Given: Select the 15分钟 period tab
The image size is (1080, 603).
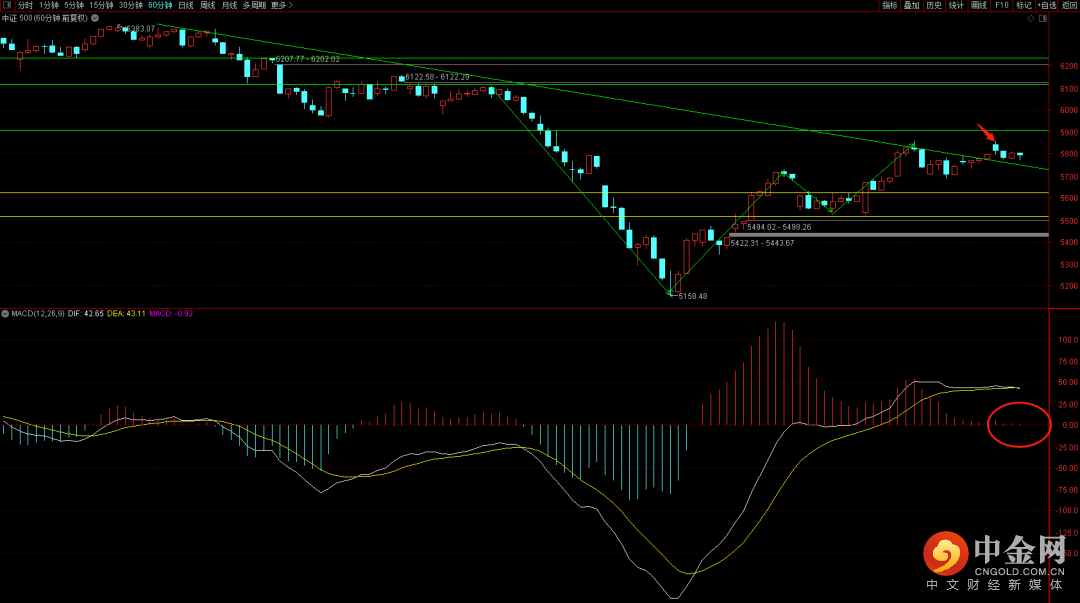Looking at the screenshot, I should pyautogui.click(x=101, y=5).
